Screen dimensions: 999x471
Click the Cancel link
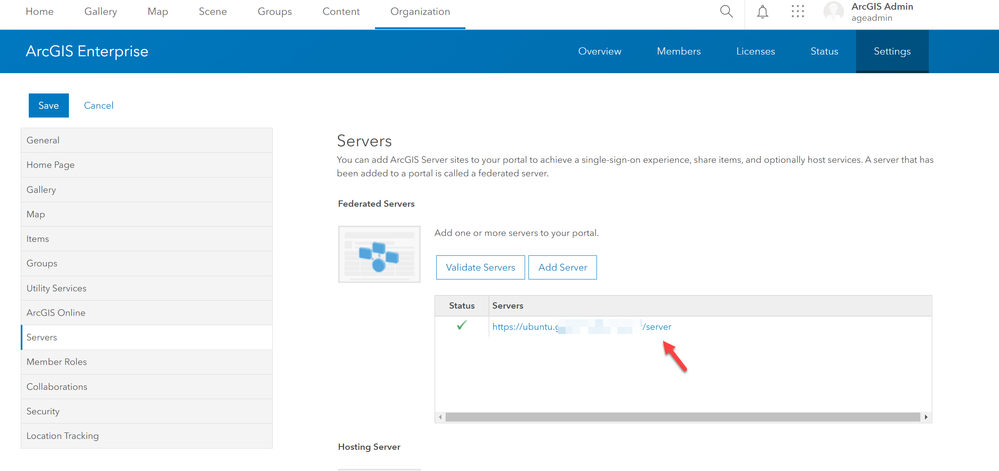(99, 106)
